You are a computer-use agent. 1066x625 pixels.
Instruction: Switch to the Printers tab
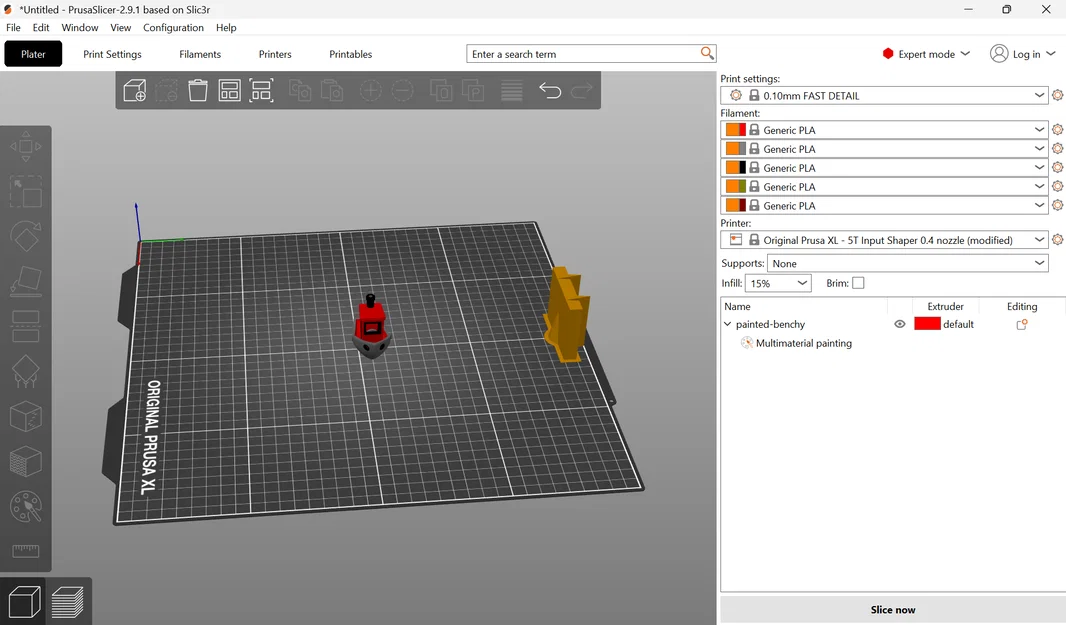[275, 54]
